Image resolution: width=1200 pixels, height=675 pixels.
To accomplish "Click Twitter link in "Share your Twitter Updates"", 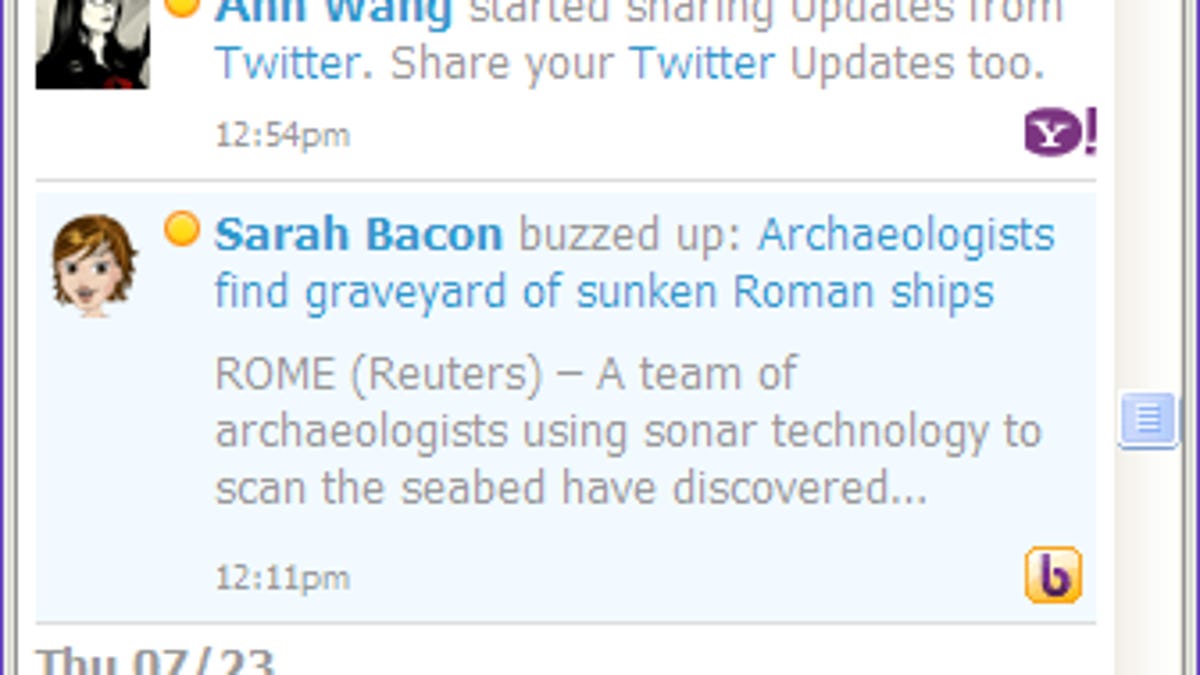I will click(701, 64).
